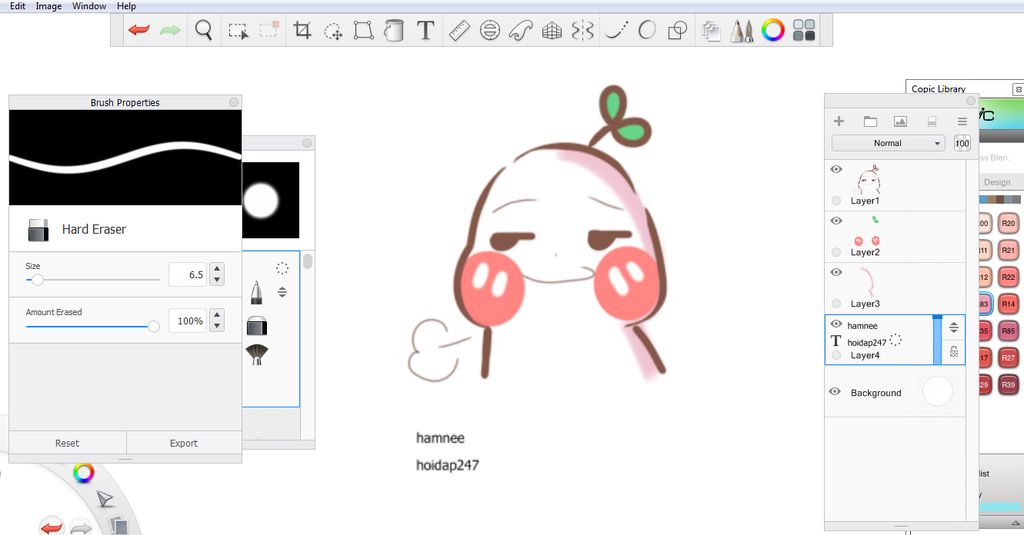Increase Amount Erased with up arrow
This screenshot has height=535, width=1024.
(x=217, y=315)
